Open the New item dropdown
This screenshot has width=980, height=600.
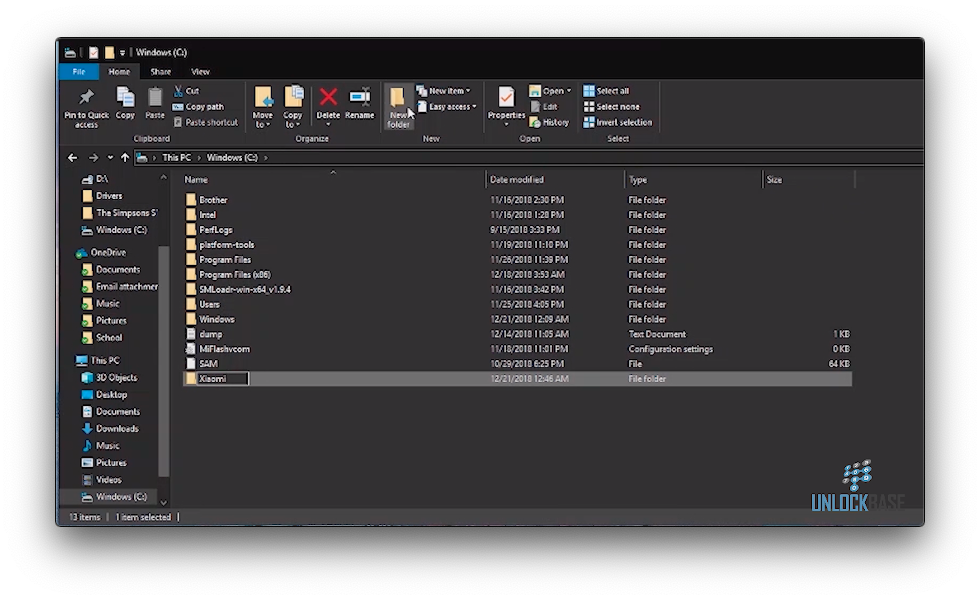pyautogui.click(x=444, y=91)
